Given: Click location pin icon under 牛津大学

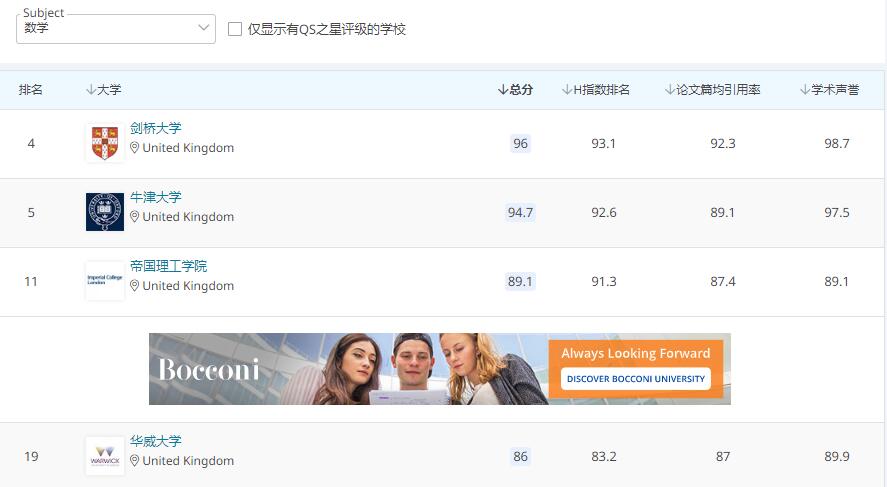Looking at the screenshot, I should point(135,217).
